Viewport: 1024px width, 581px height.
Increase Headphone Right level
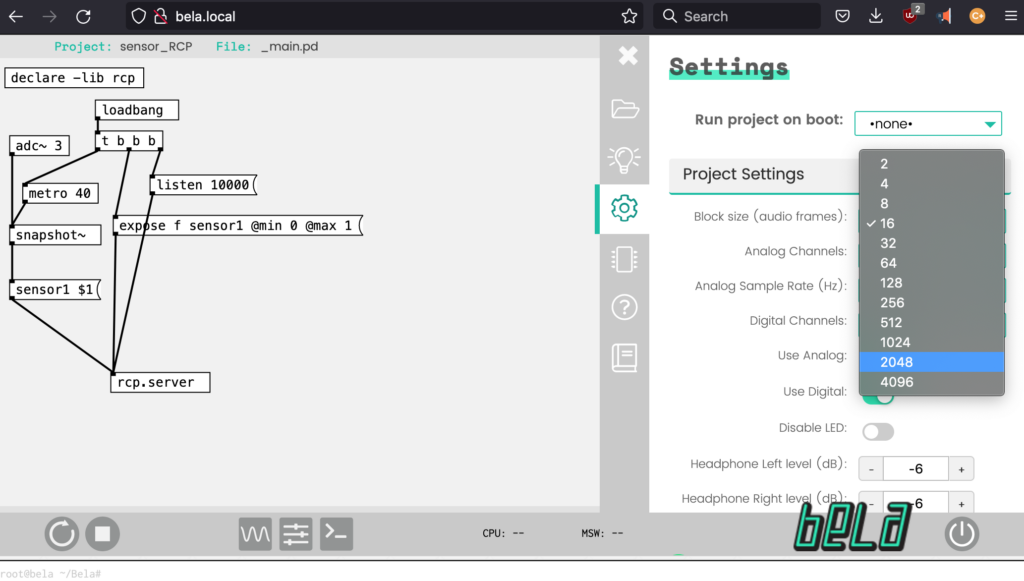point(961,503)
